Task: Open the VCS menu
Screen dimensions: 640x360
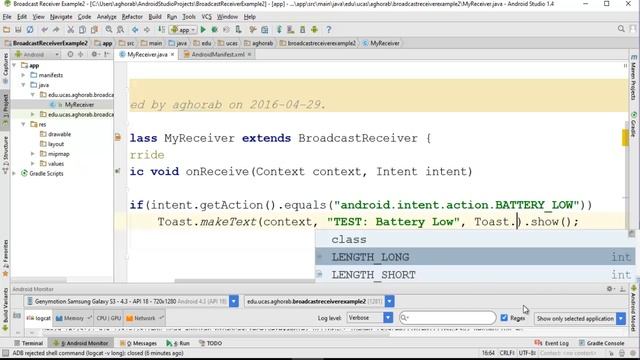Action: [x=207, y=17]
